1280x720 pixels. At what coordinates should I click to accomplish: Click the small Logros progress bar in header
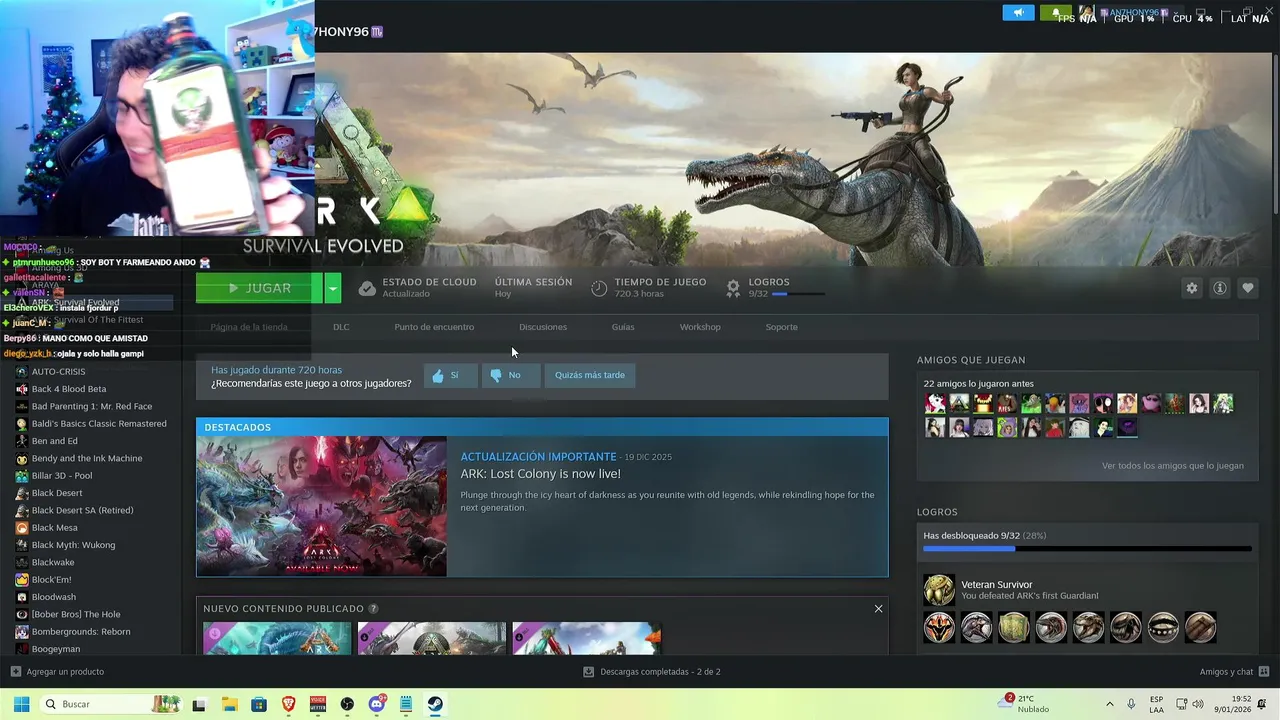pyautogui.click(x=798, y=294)
